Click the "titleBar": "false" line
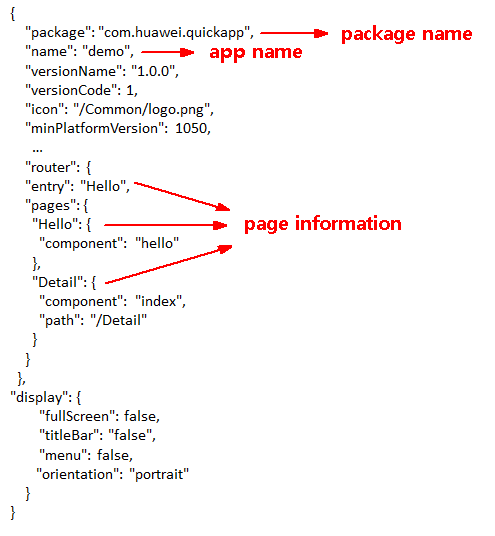 coord(97,436)
